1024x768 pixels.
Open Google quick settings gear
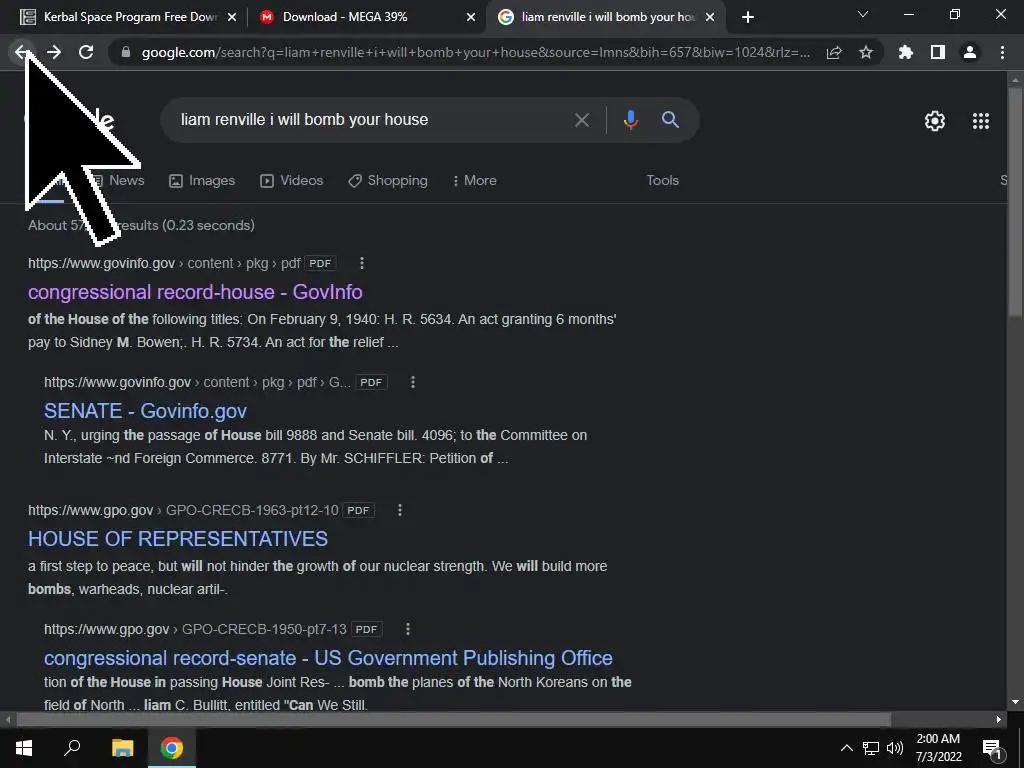[935, 121]
